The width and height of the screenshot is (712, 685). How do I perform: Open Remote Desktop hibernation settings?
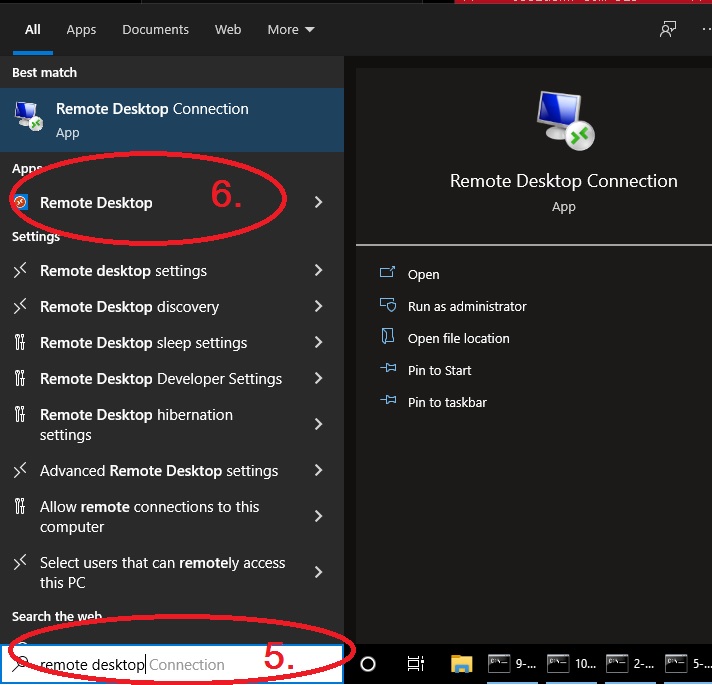[172, 424]
